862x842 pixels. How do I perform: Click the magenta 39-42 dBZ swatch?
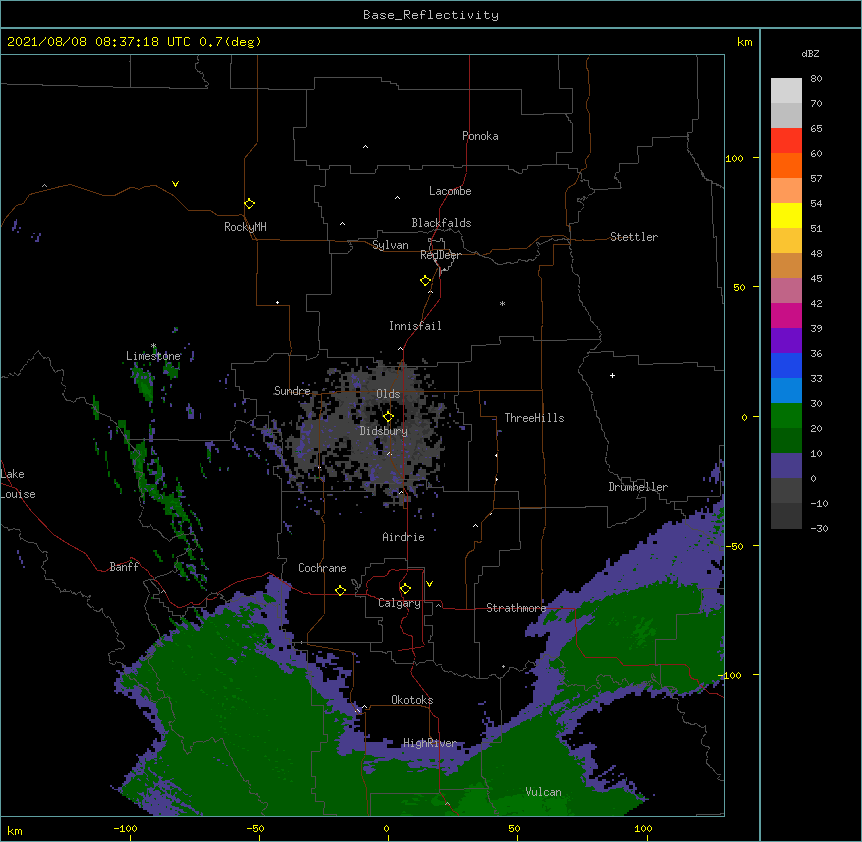point(786,315)
